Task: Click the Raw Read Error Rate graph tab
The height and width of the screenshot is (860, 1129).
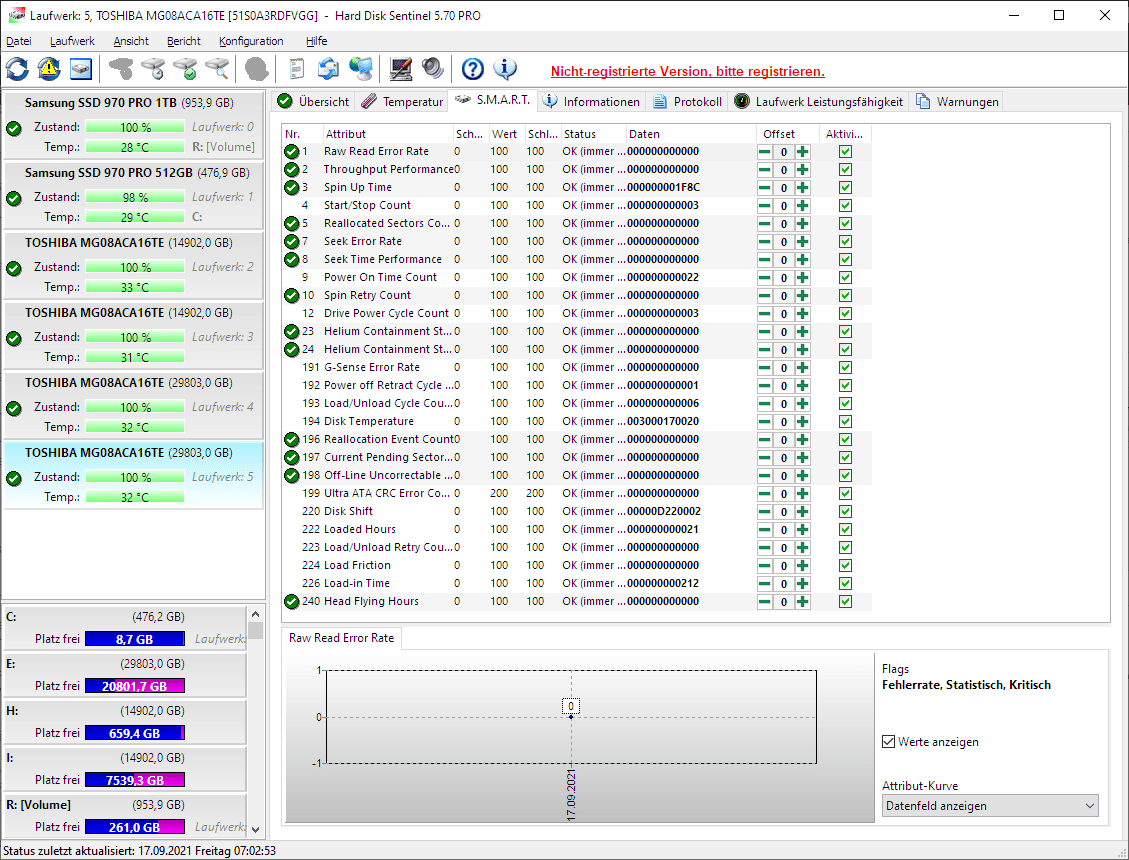Action: pyautogui.click(x=341, y=637)
